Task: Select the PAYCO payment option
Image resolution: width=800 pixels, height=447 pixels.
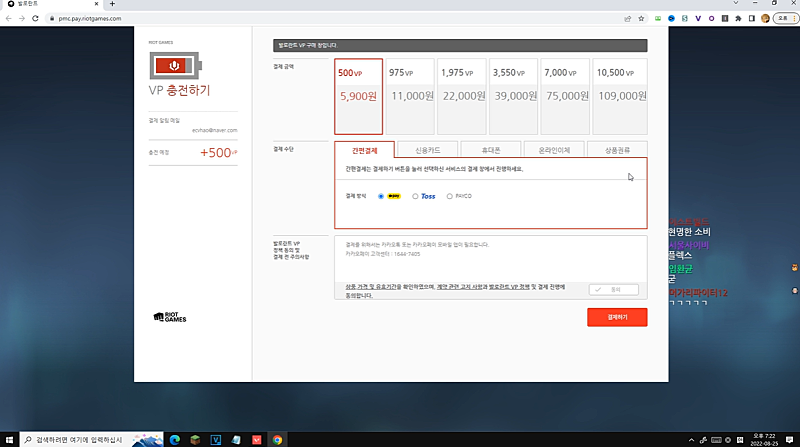Action: [450, 196]
